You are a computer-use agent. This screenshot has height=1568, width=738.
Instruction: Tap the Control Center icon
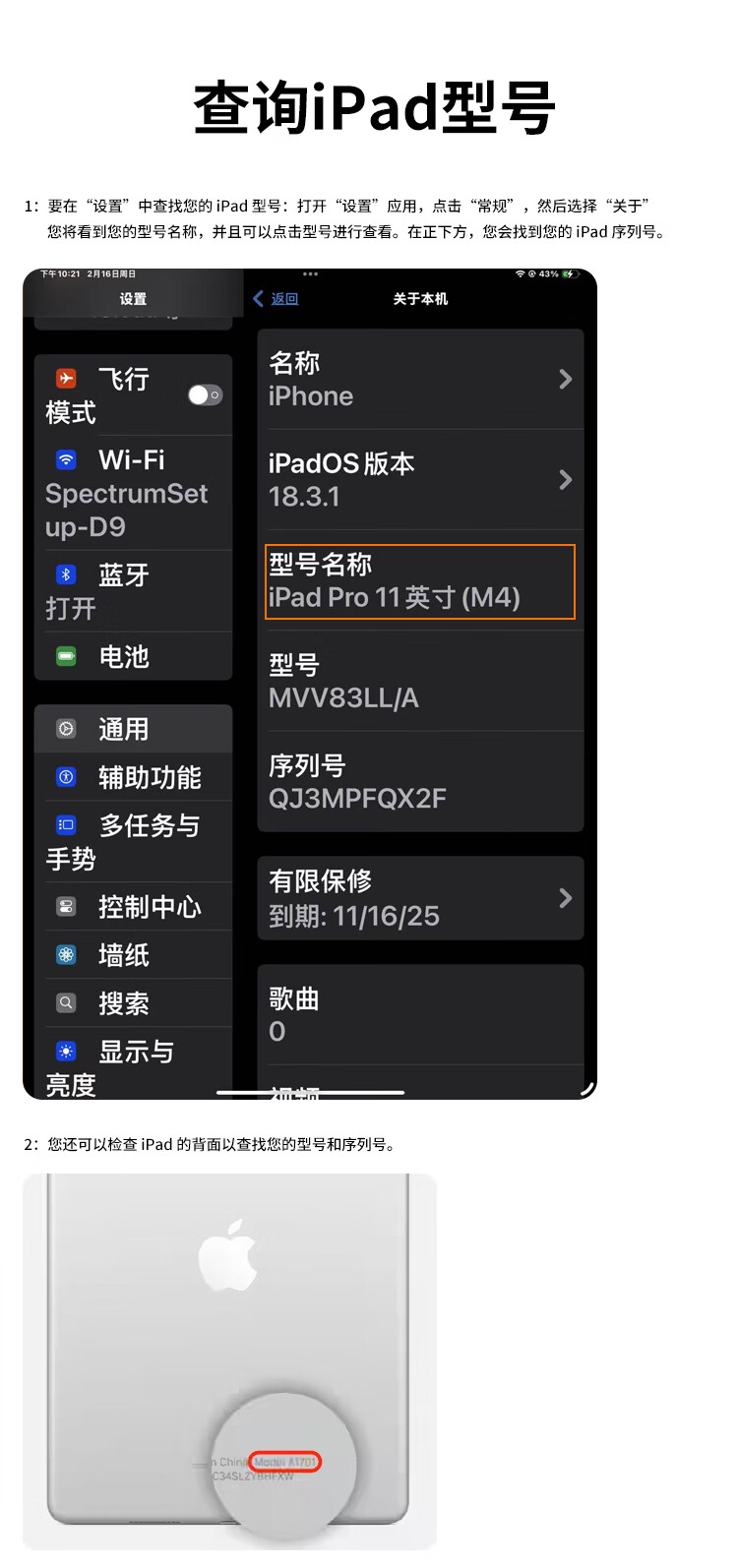click(66, 906)
